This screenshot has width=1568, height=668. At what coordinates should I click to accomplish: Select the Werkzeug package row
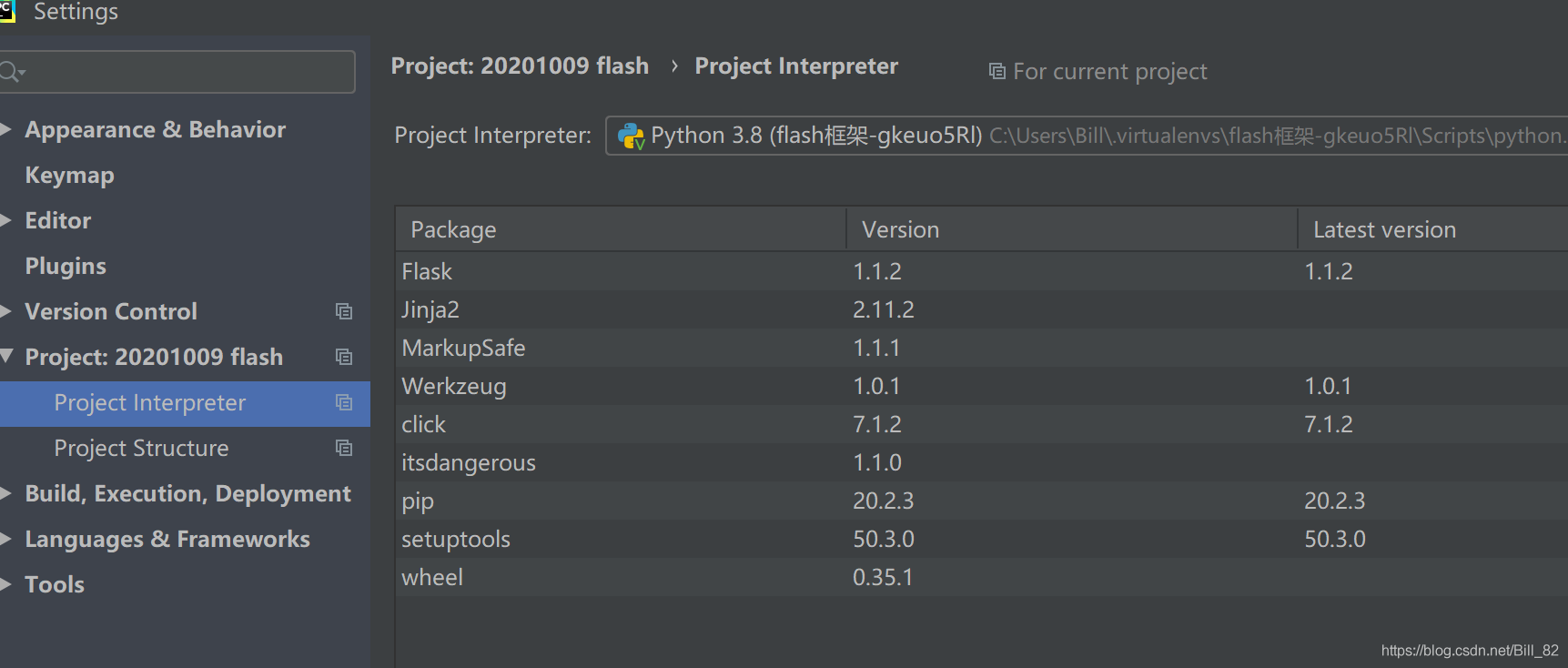click(982, 386)
